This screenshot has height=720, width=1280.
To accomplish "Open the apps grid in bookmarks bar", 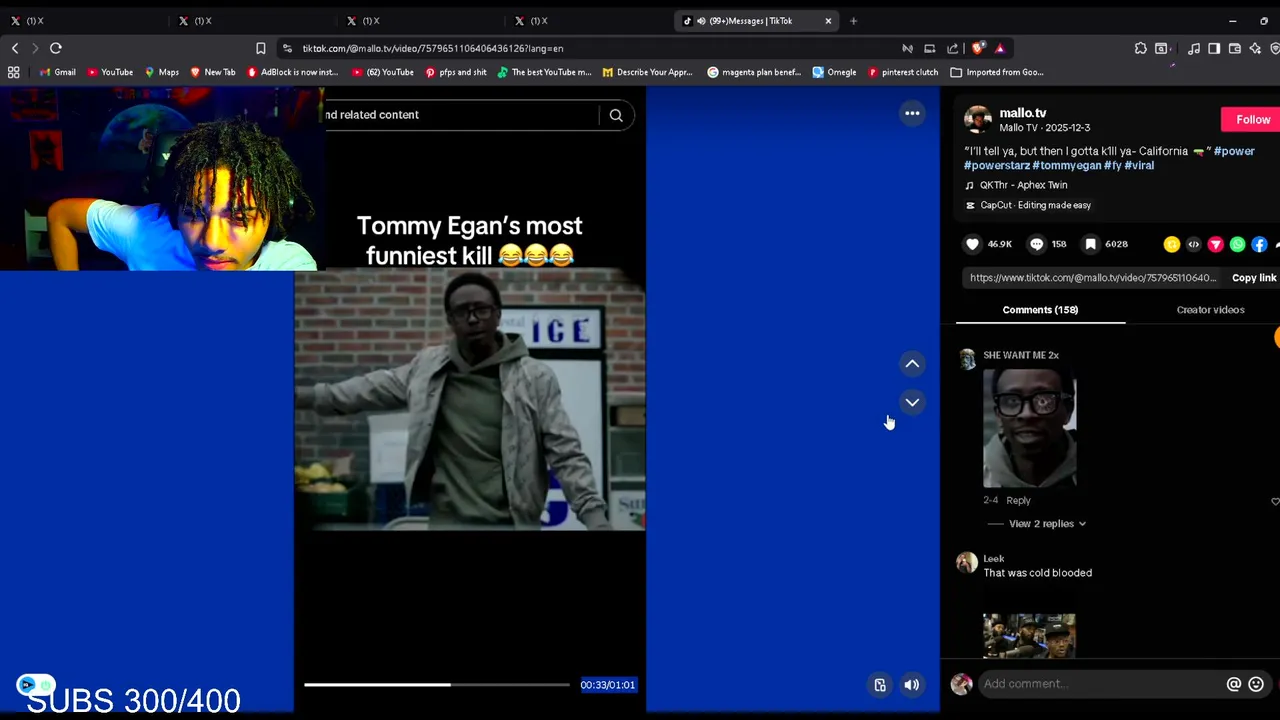I will [x=13, y=72].
